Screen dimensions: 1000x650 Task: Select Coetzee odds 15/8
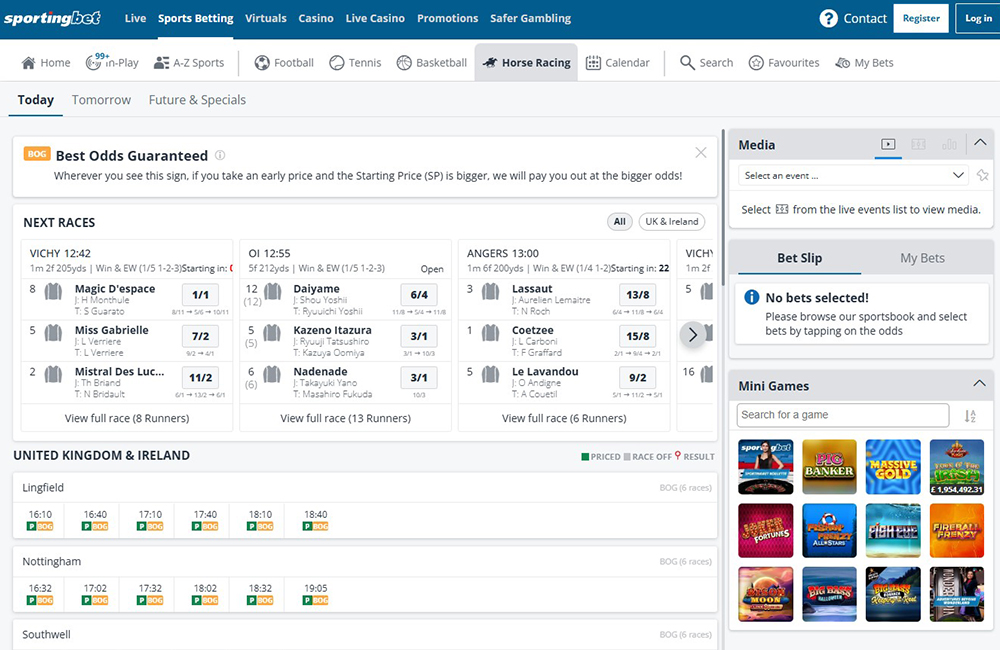[x=638, y=336]
